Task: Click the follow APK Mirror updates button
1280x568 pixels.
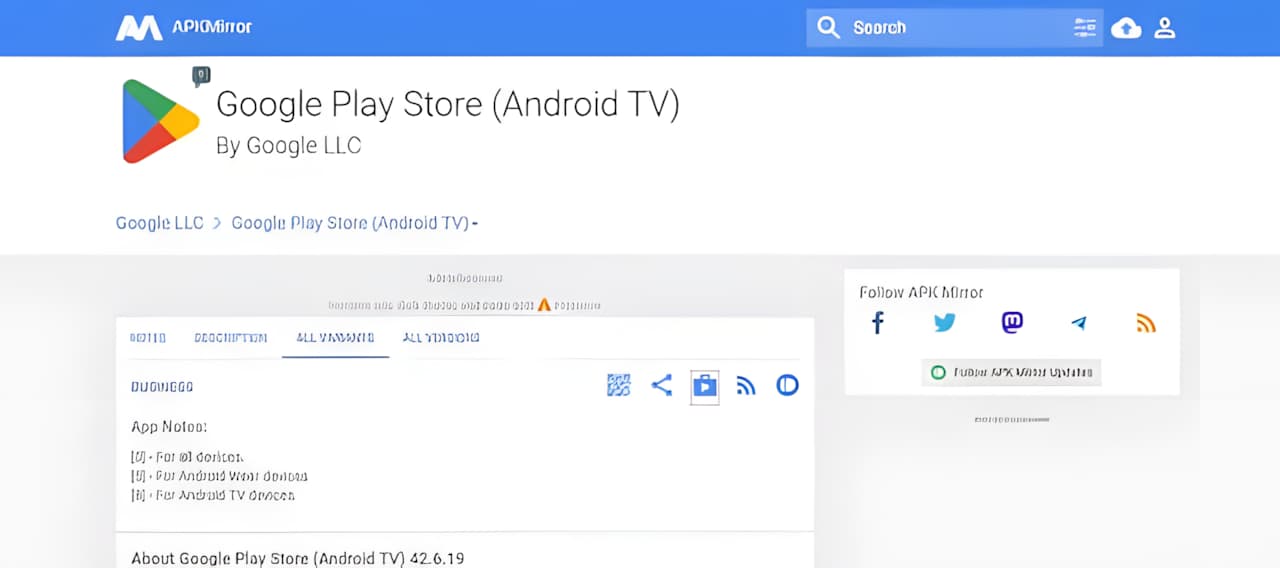Action: tap(1011, 372)
